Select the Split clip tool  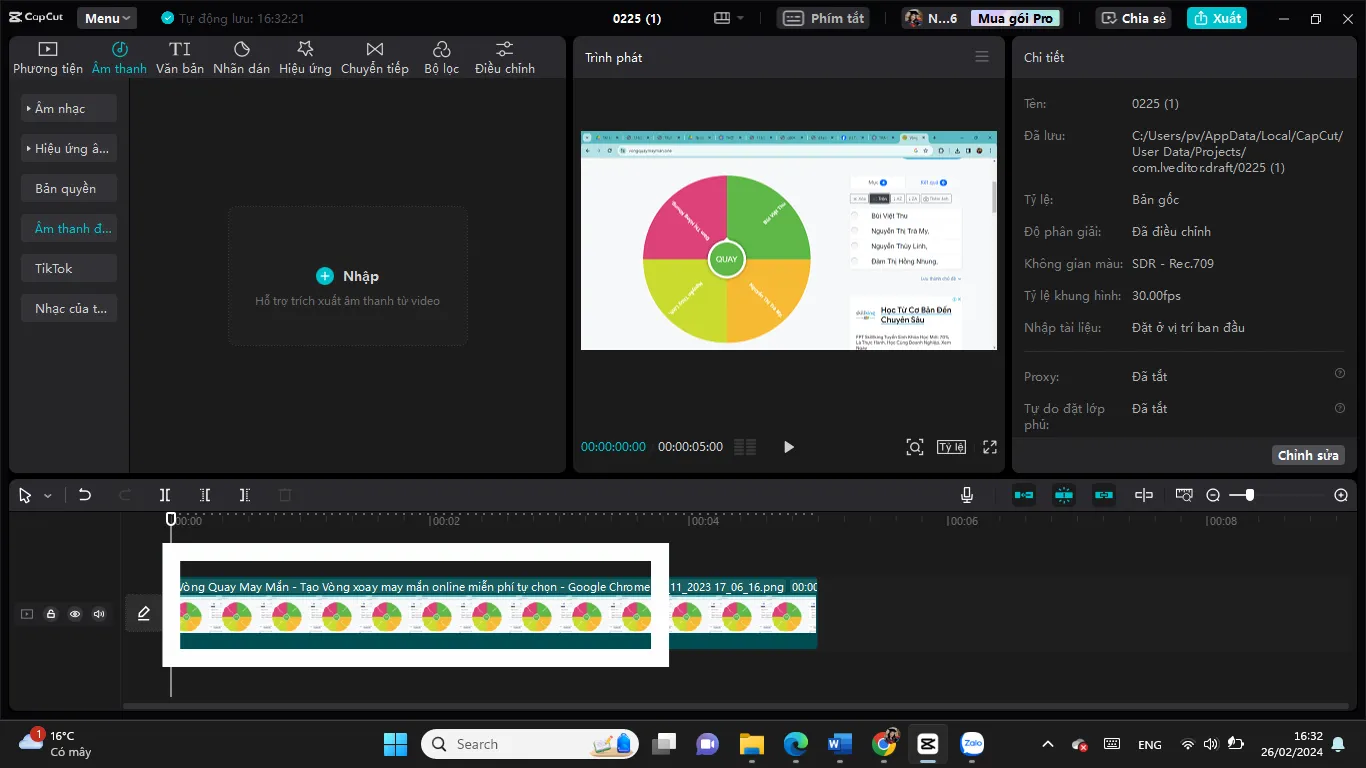point(165,495)
